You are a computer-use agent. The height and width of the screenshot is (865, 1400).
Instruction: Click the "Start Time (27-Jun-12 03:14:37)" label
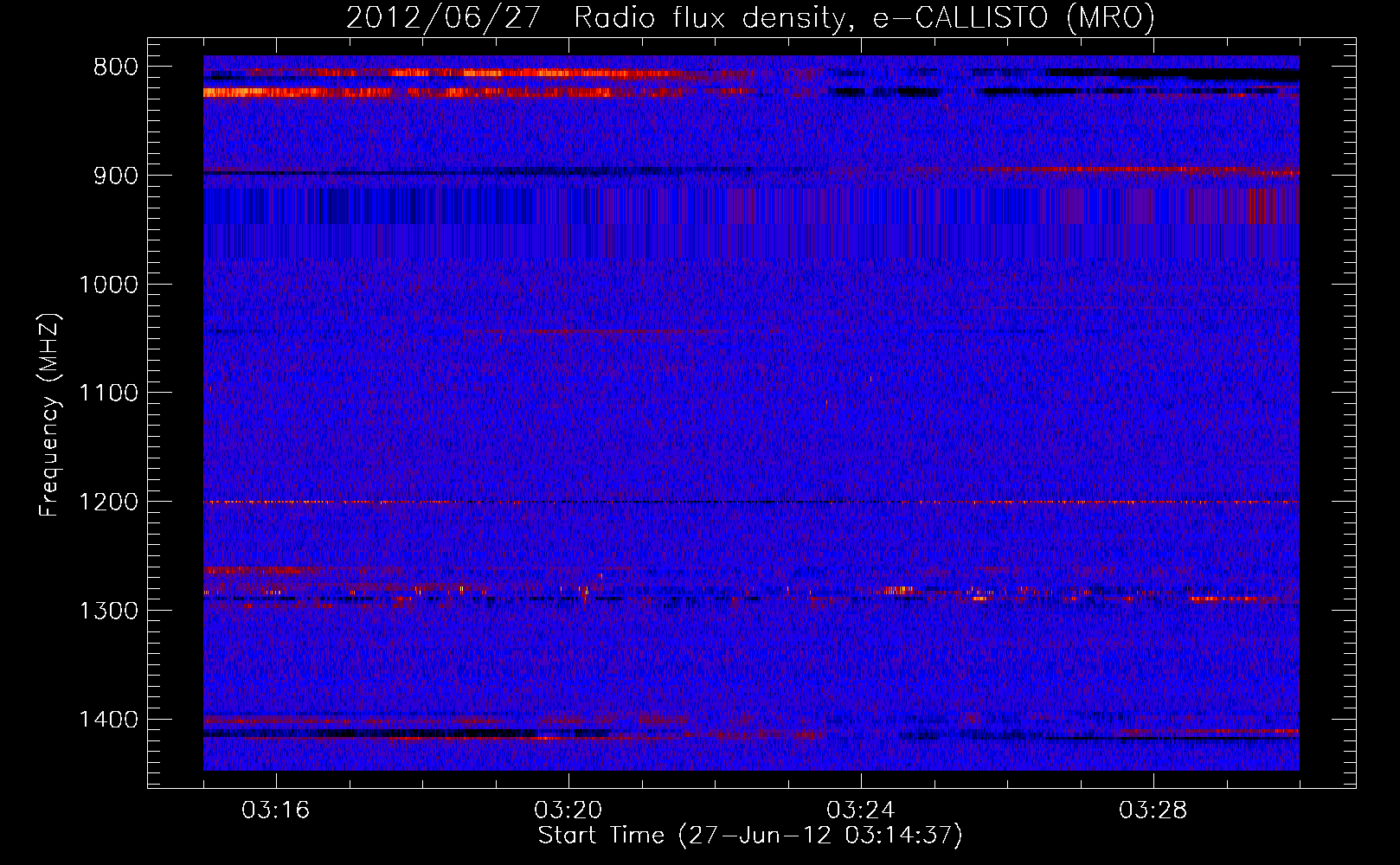tap(750, 836)
